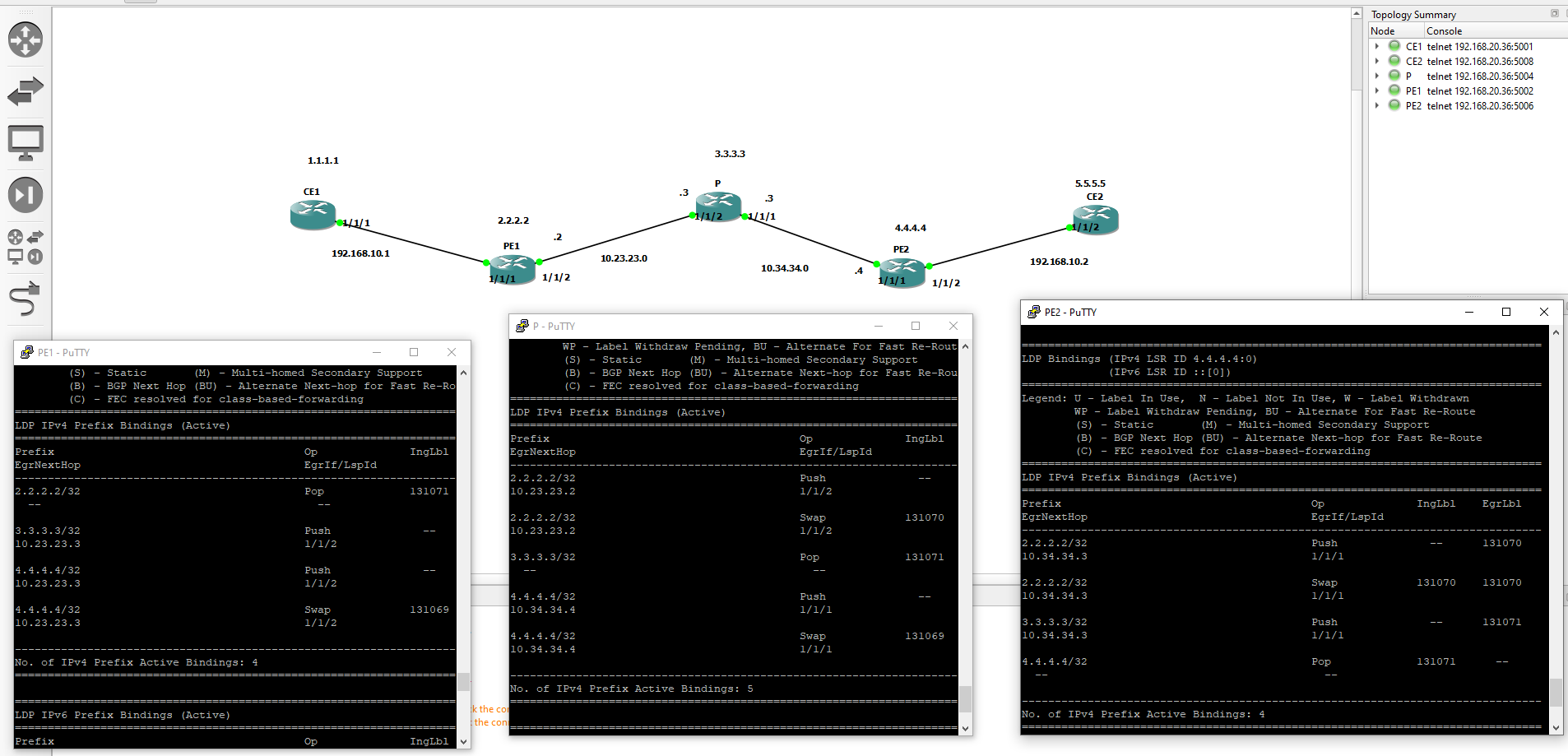Select the CE1 router on the canvas

point(313,215)
